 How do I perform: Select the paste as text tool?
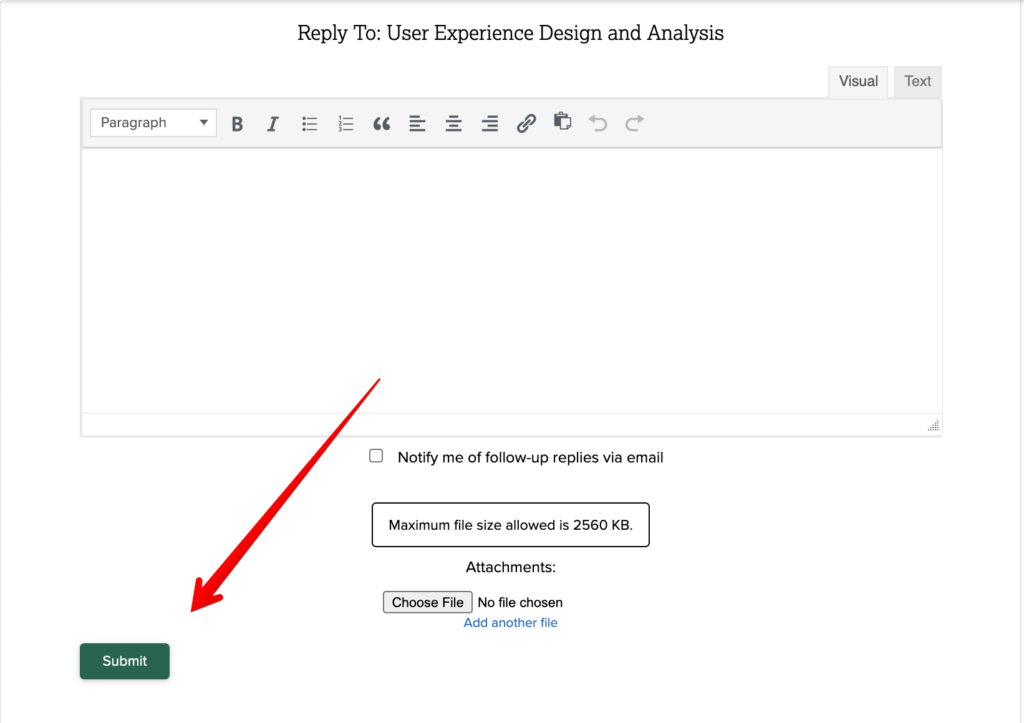pyautogui.click(x=562, y=122)
